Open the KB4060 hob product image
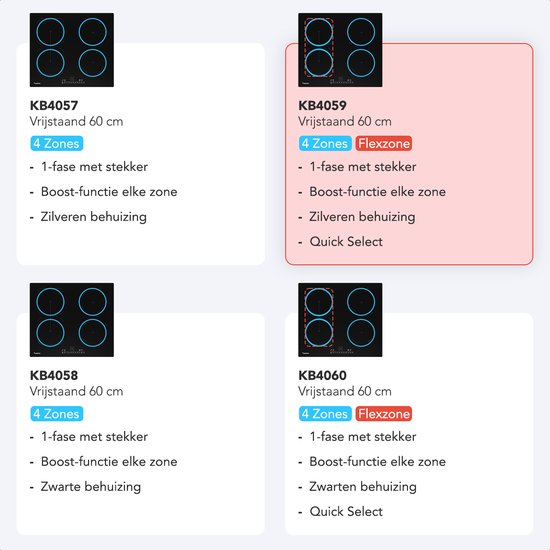The width and height of the screenshot is (550, 550). click(x=340, y=320)
